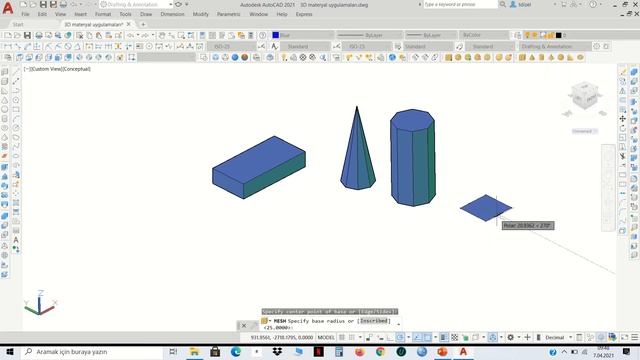Screen dimensions: 640x360
Task: Select the Mesh Torus primitive icon
Action: [580, 58]
